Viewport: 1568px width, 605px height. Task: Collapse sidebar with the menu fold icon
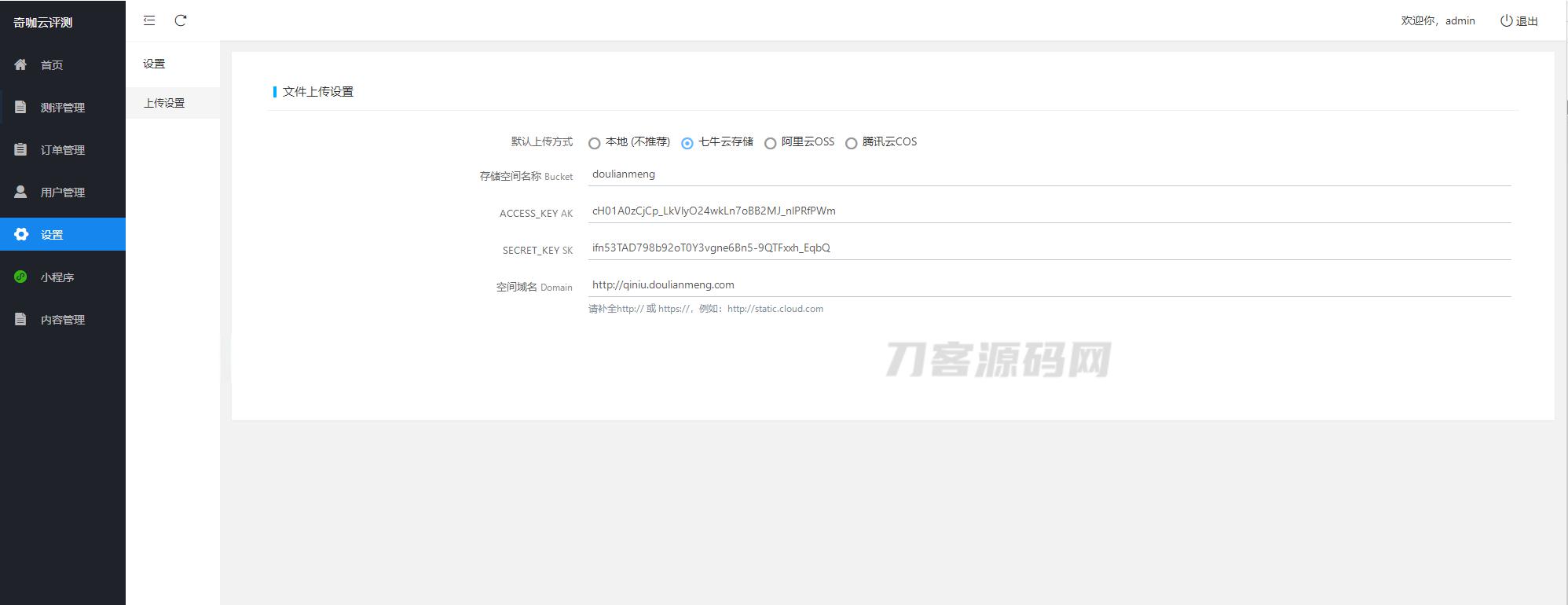pyautogui.click(x=149, y=20)
